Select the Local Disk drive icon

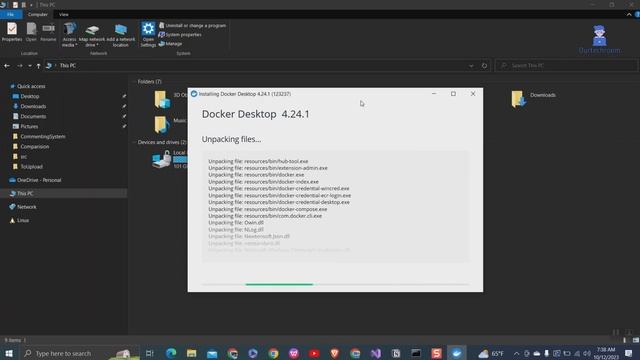tap(162, 159)
